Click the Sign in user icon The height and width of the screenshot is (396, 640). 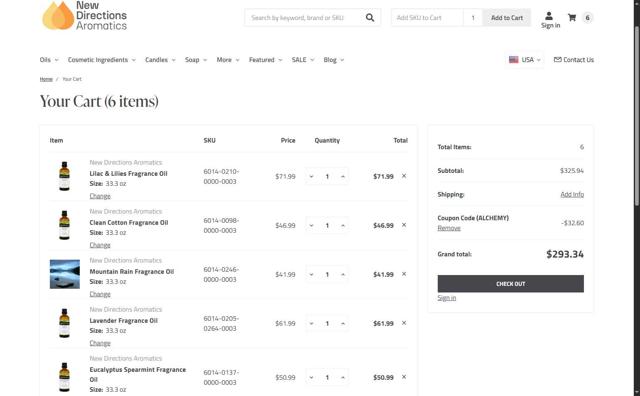click(x=549, y=16)
